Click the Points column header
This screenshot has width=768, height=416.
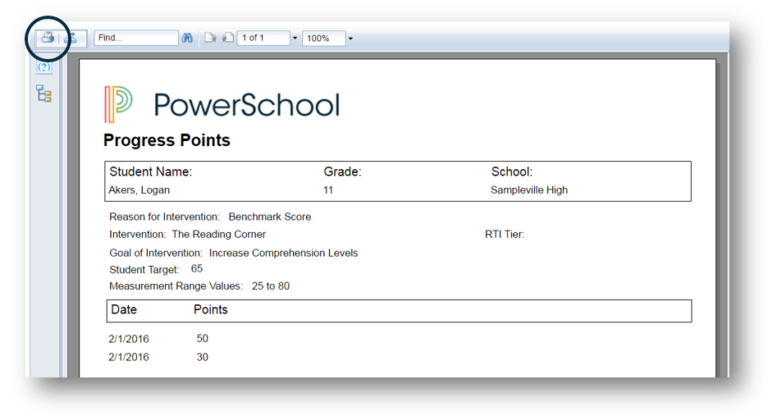point(210,310)
